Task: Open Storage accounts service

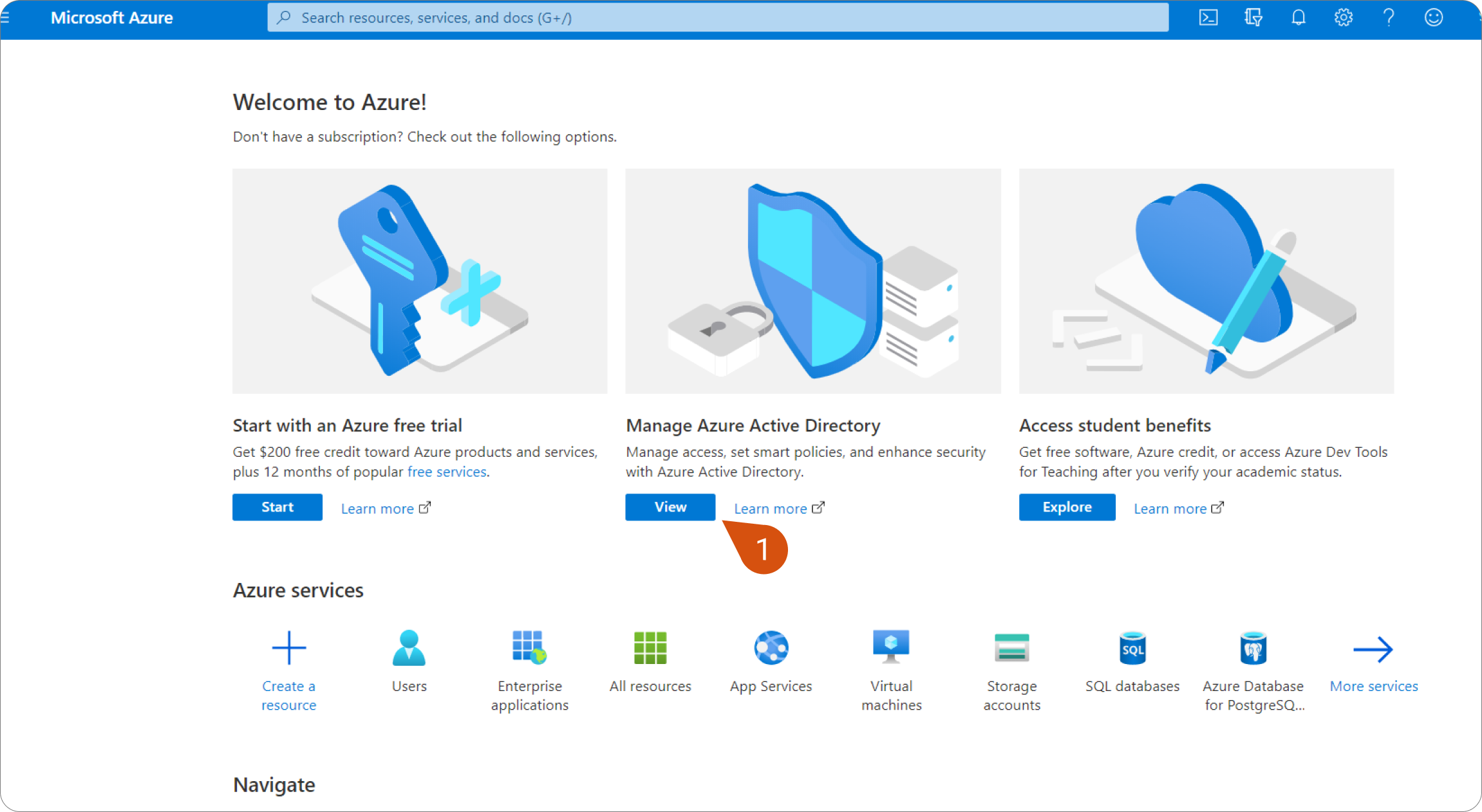Action: (x=1011, y=649)
